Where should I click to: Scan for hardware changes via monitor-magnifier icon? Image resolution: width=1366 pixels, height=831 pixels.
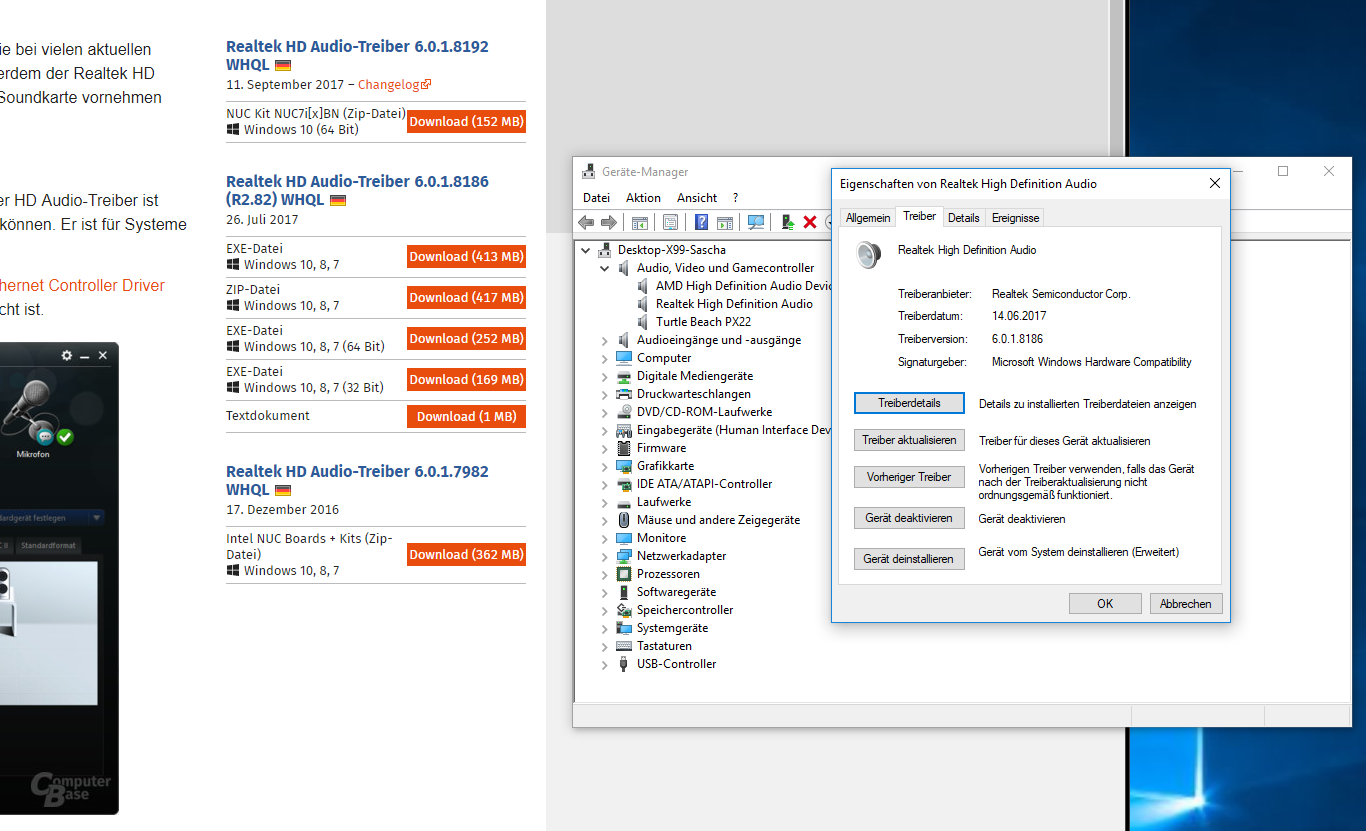point(756,222)
